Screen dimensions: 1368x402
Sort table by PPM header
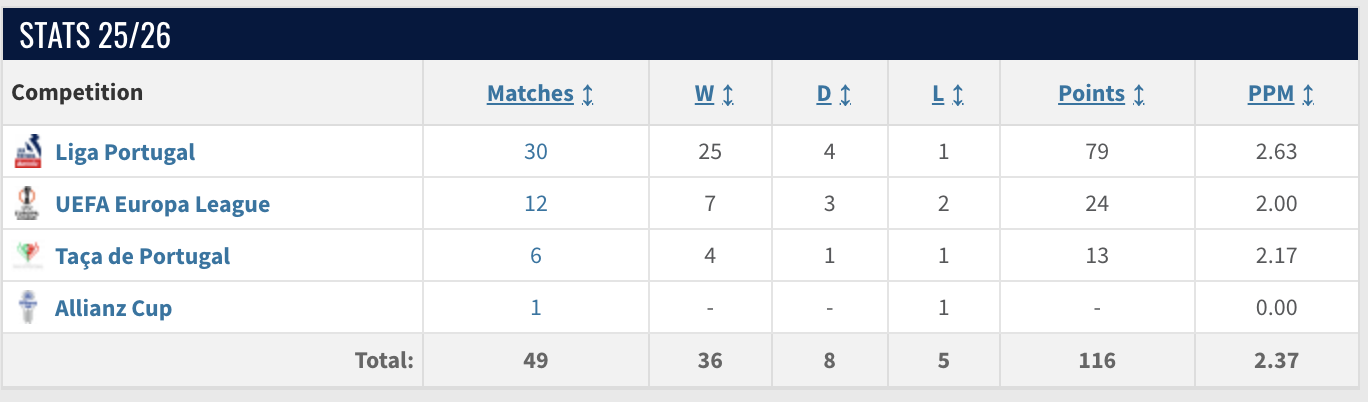point(1271,94)
